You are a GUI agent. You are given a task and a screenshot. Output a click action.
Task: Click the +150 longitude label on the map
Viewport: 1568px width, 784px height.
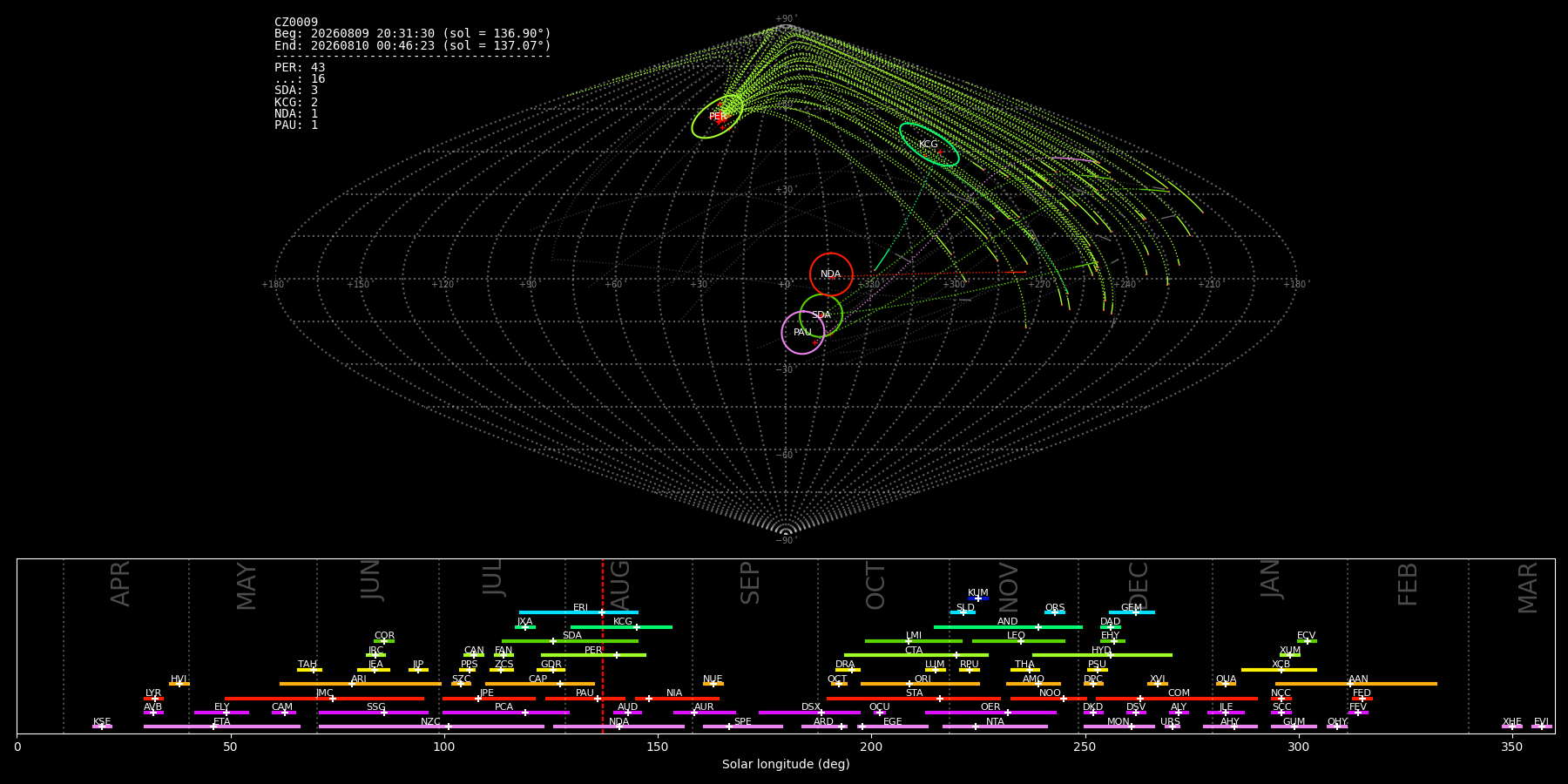358,285
